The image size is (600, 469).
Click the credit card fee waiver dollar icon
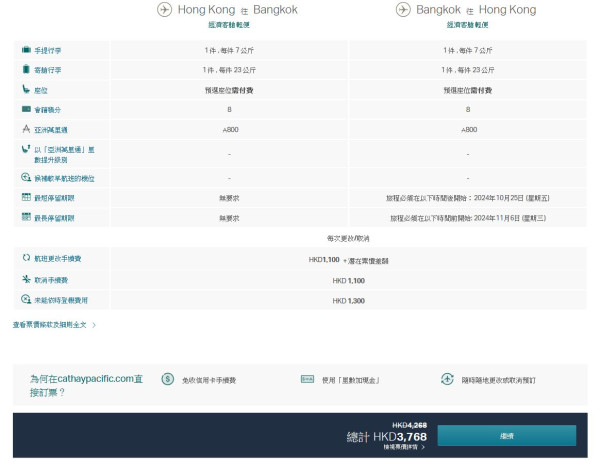[168, 380]
